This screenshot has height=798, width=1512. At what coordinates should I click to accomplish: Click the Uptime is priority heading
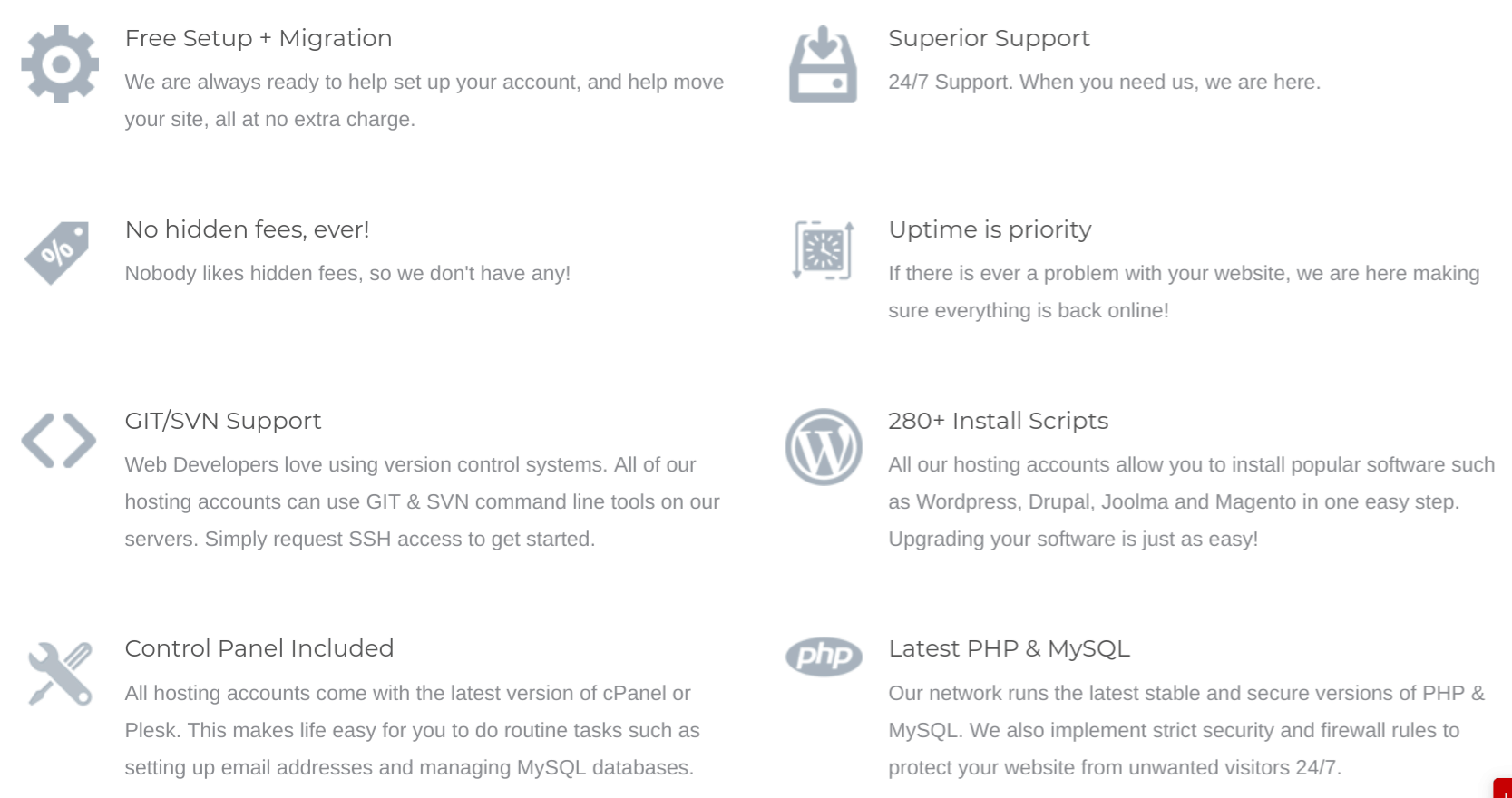tap(990, 229)
